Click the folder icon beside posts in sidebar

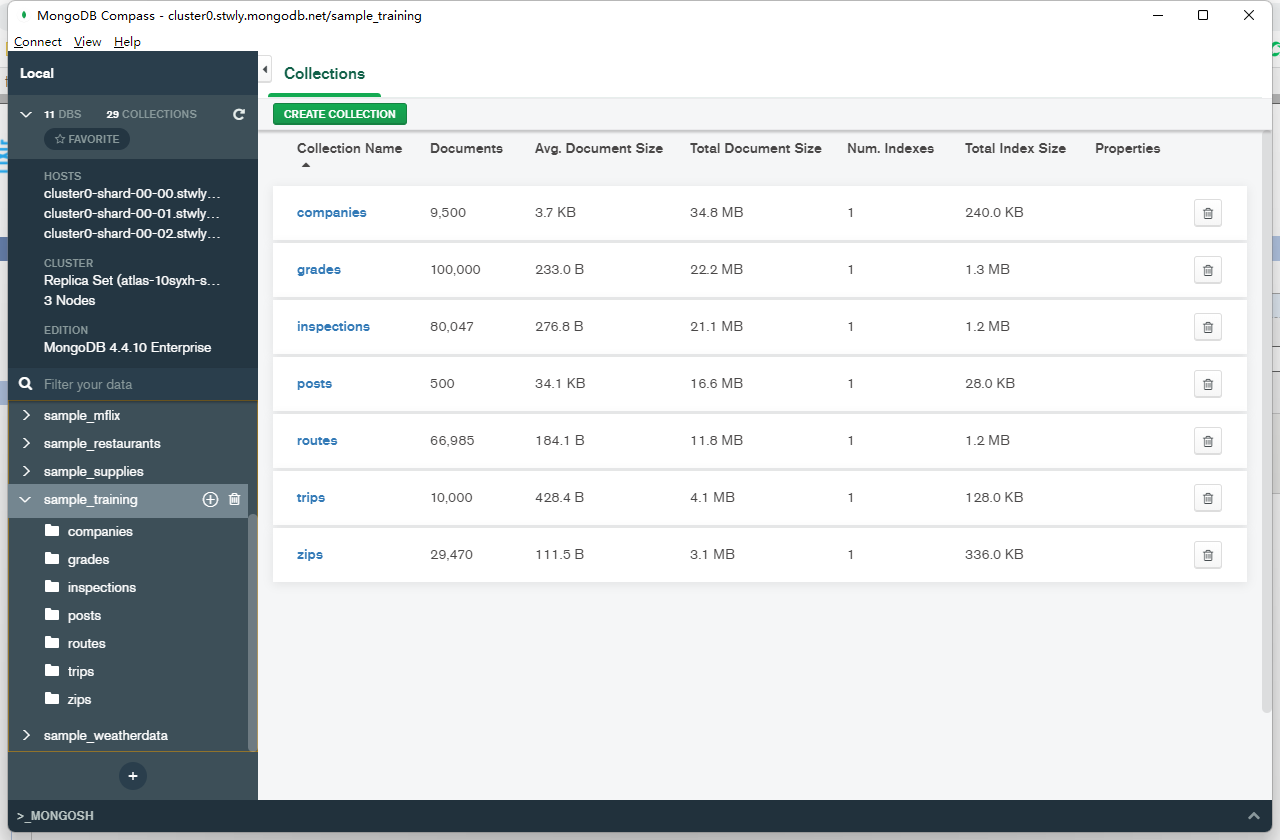[x=52, y=615]
